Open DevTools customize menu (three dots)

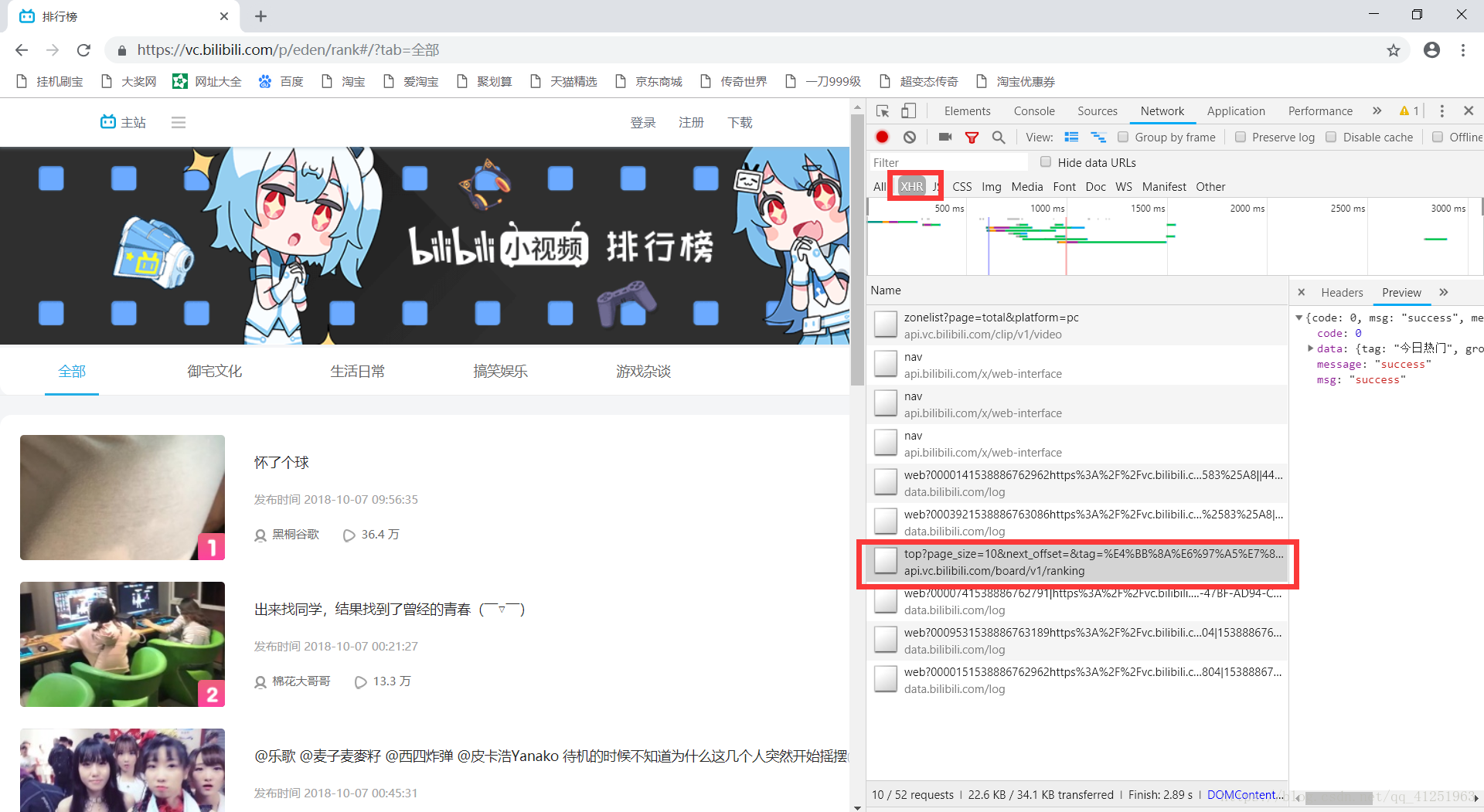(1441, 111)
